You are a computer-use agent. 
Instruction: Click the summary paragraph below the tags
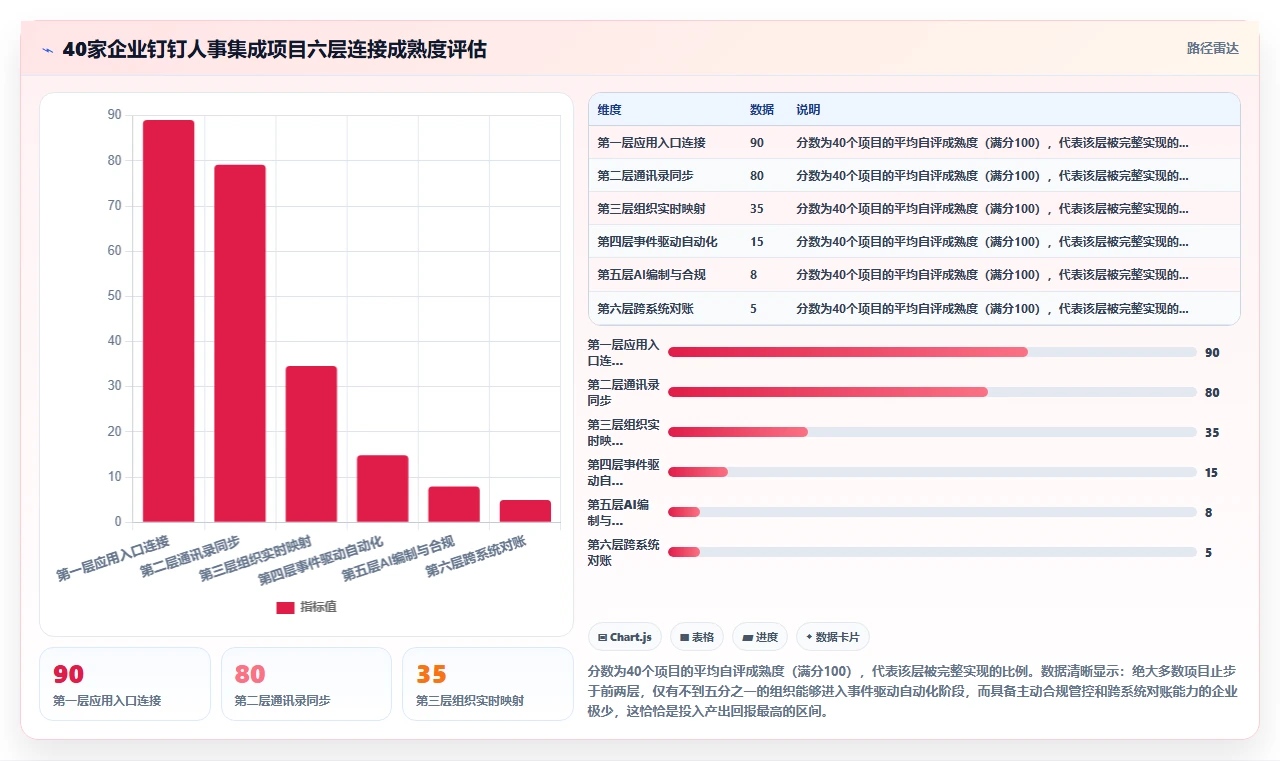913,691
